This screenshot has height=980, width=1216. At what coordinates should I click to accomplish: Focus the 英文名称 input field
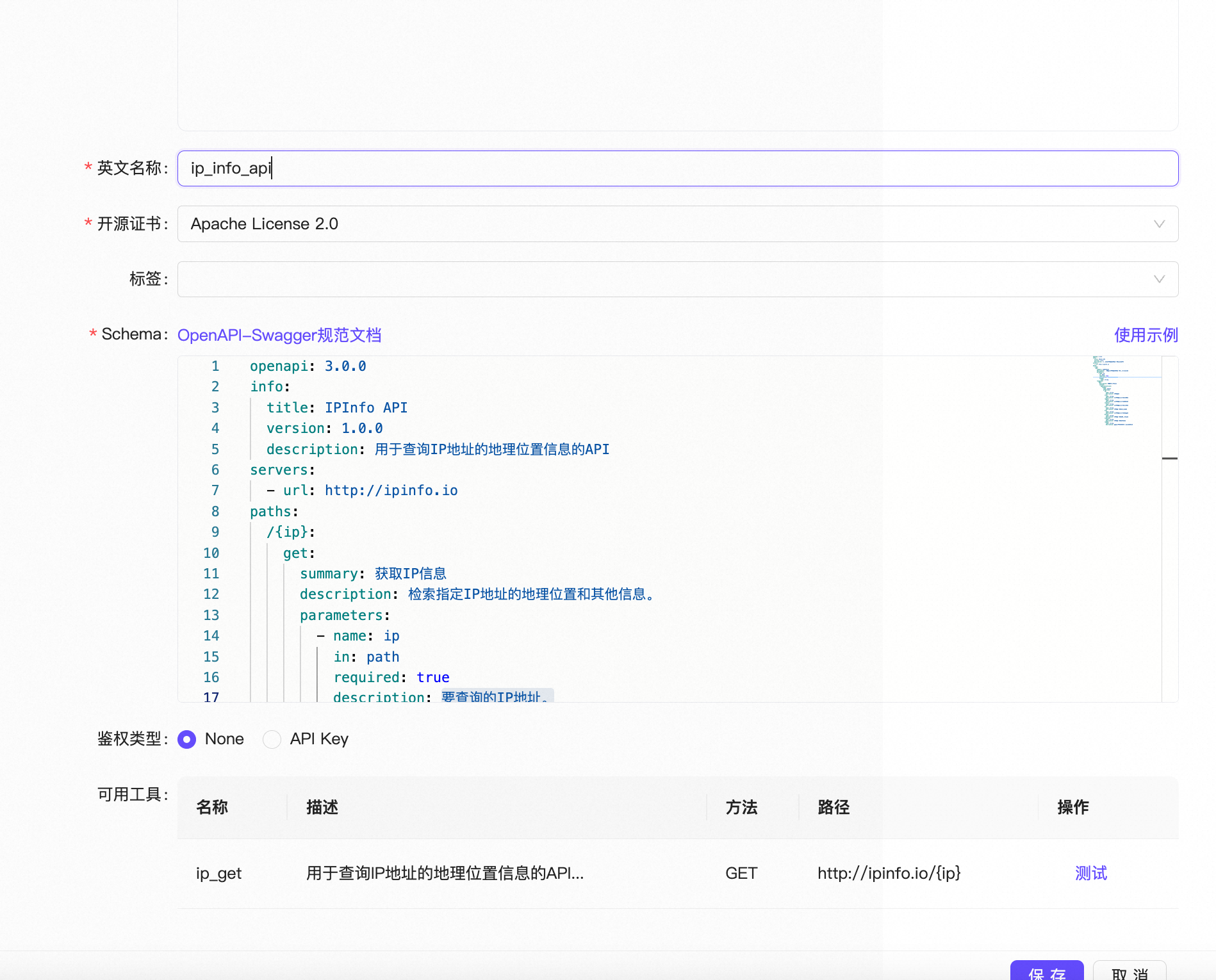point(678,168)
